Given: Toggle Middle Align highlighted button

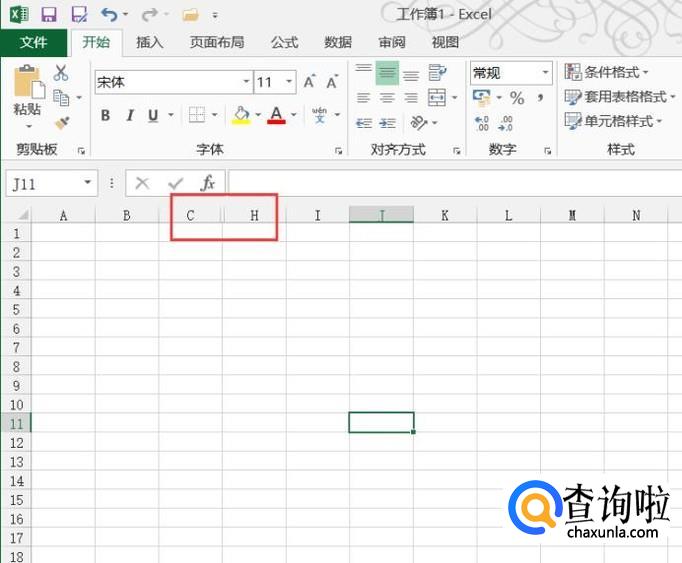Looking at the screenshot, I should pyautogui.click(x=387, y=73).
